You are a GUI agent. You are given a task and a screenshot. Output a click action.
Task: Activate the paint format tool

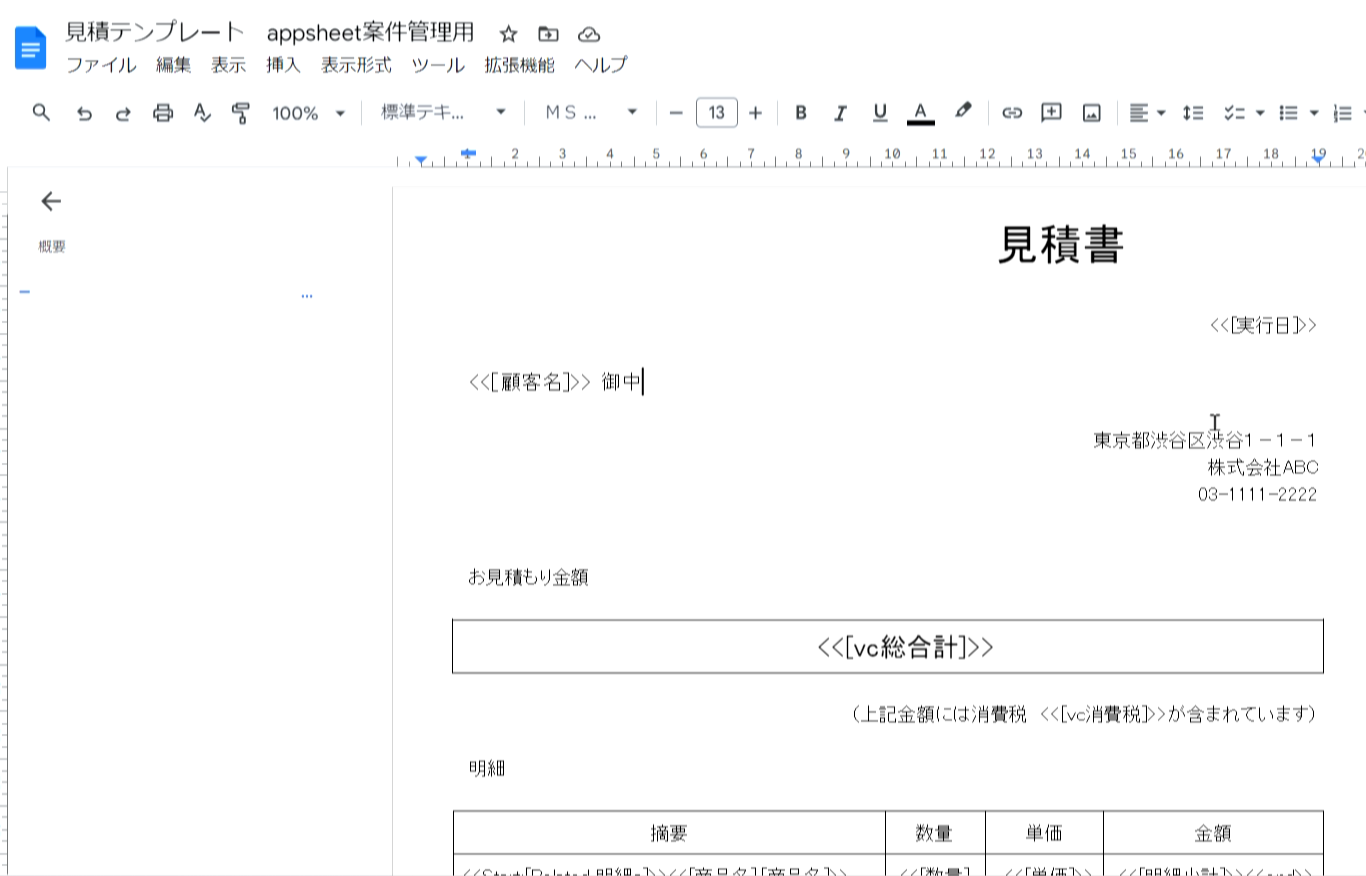point(241,113)
